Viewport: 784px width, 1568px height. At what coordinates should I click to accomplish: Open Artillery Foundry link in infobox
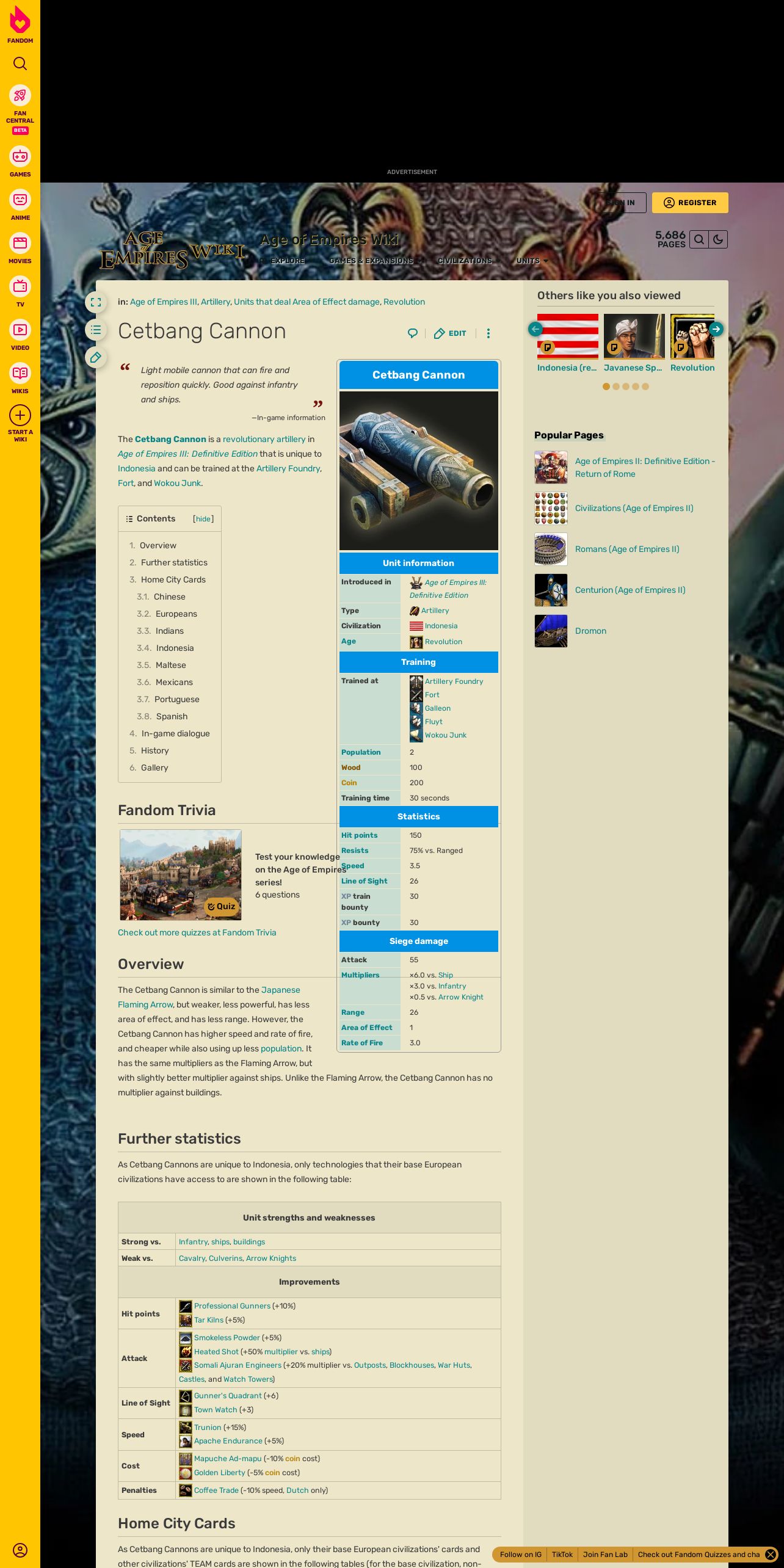[x=454, y=681]
